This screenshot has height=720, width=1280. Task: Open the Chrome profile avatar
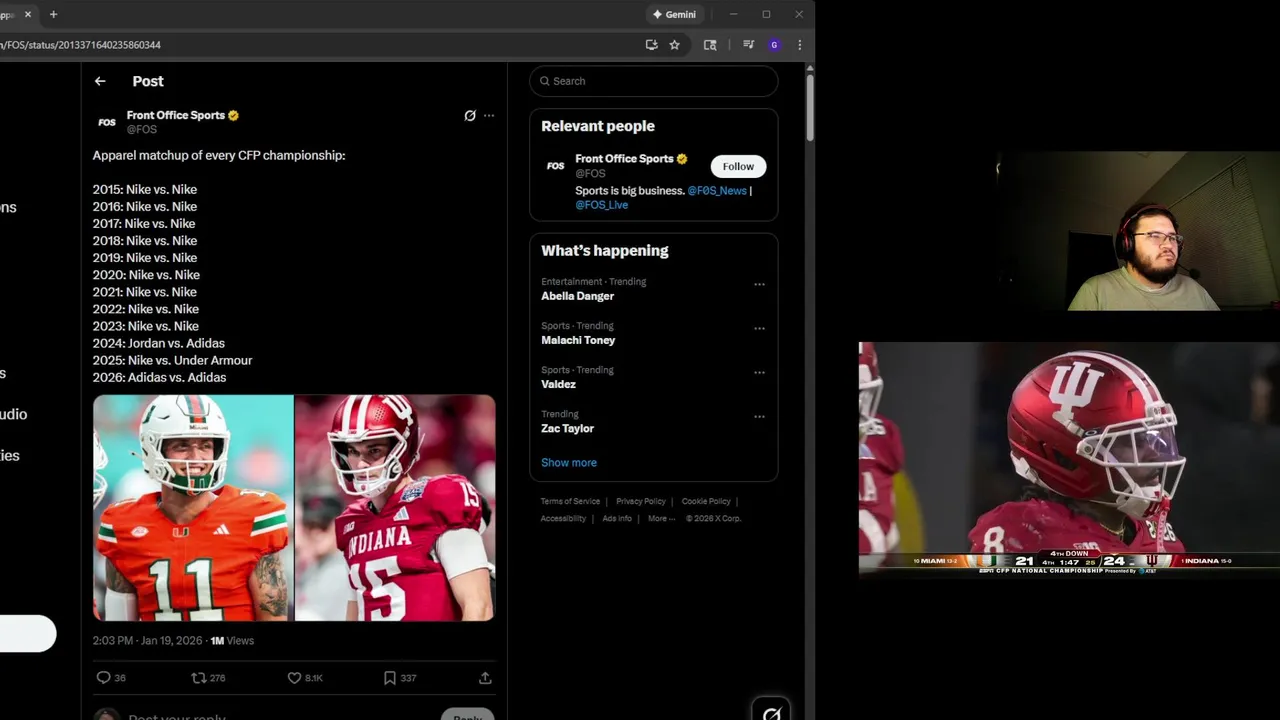click(x=774, y=45)
